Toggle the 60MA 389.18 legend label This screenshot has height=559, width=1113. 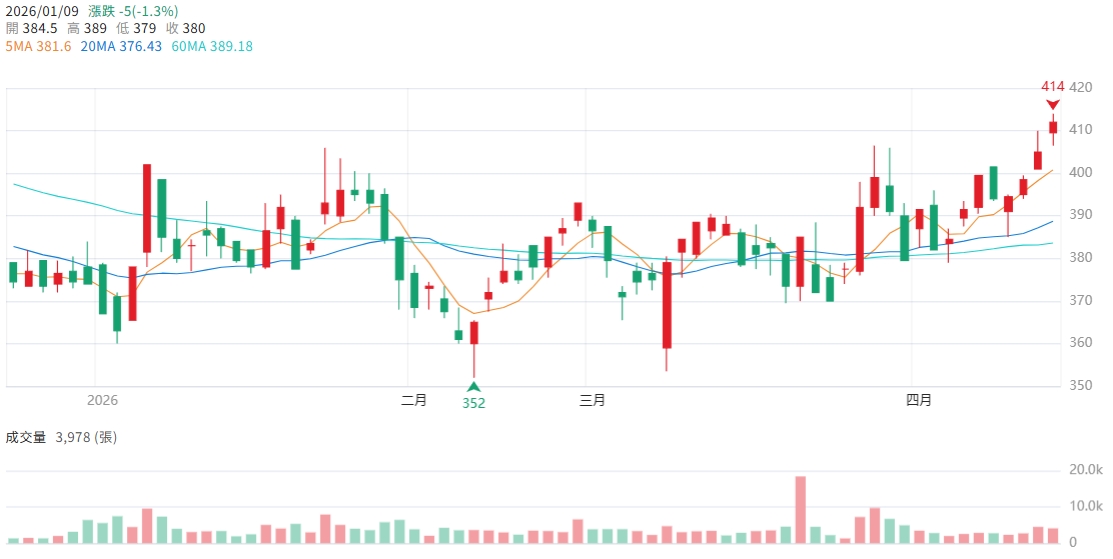(x=212, y=46)
